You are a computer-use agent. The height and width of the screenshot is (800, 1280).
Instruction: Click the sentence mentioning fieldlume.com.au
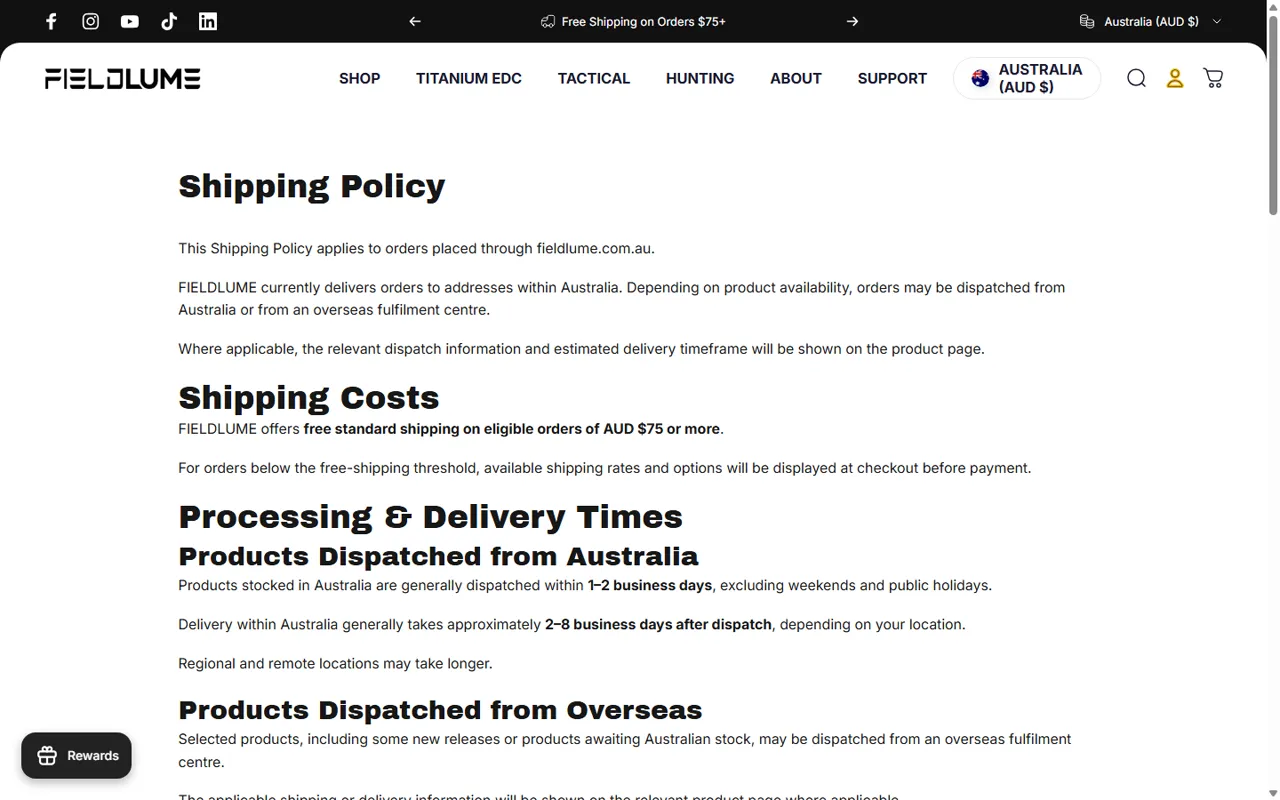tap(417, 248)
